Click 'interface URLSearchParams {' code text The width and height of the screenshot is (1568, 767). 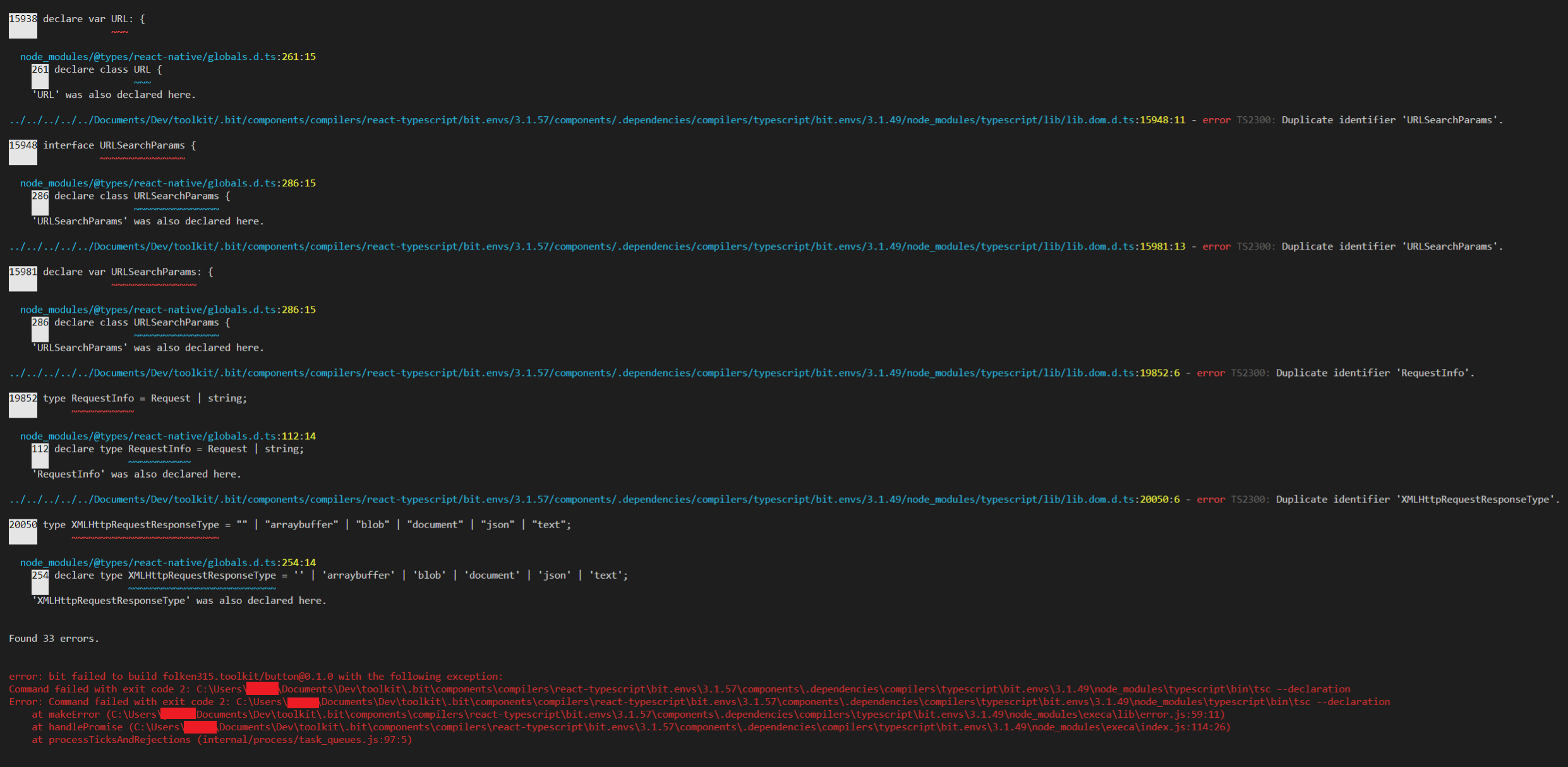pos(120,145)
